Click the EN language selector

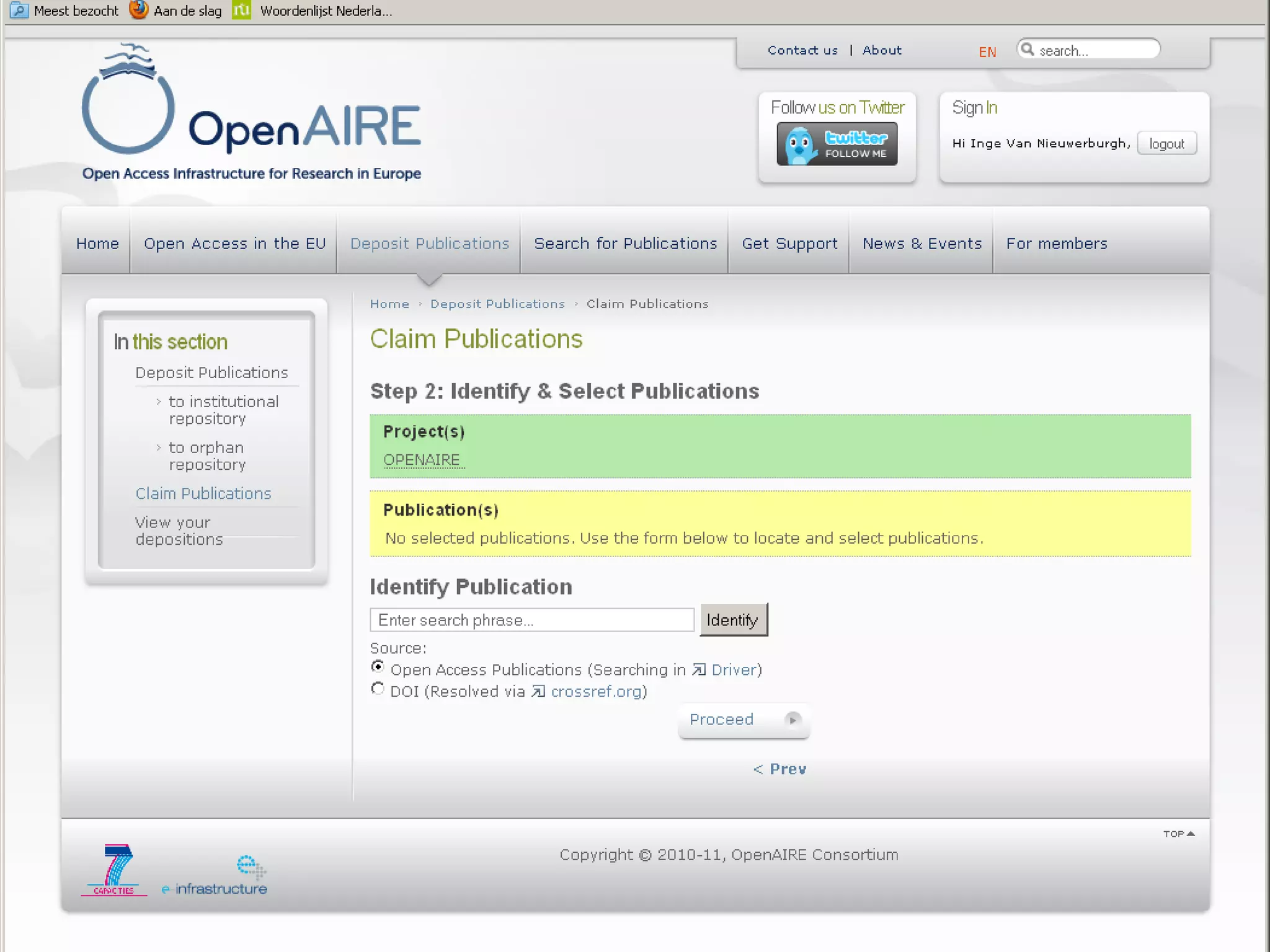pyautogui.click(x=987, y=52)
